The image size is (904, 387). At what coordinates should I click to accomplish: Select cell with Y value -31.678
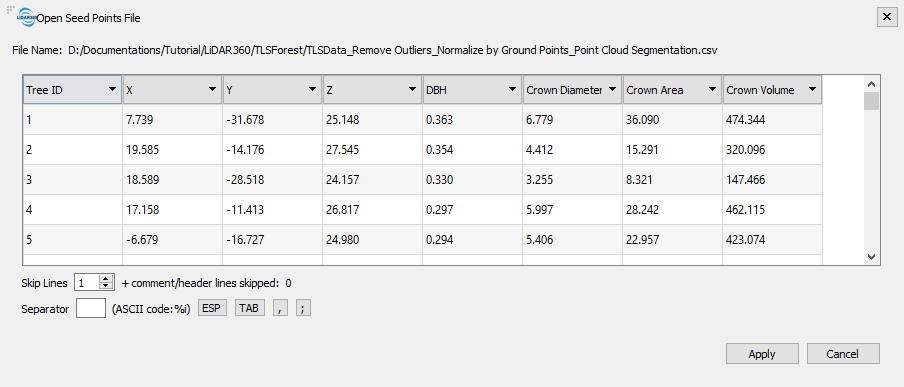click(272, 119)
